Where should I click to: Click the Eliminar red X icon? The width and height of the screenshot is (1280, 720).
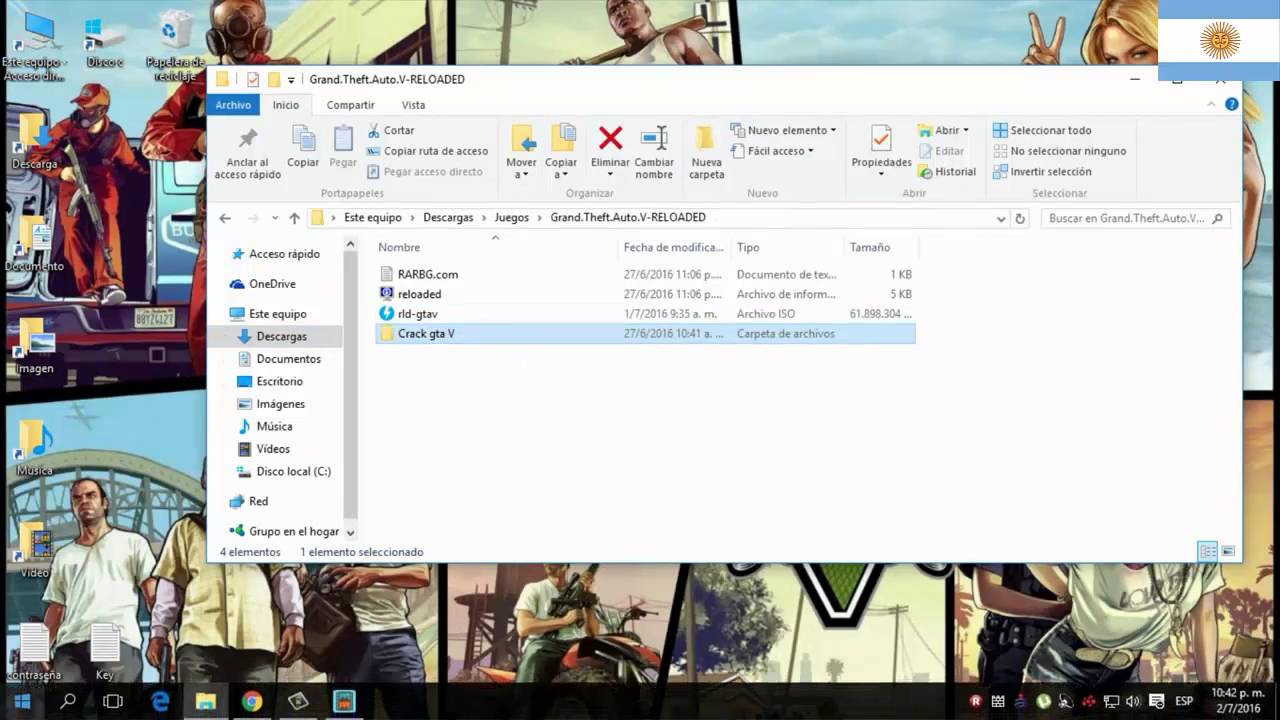tap(610, 138)
